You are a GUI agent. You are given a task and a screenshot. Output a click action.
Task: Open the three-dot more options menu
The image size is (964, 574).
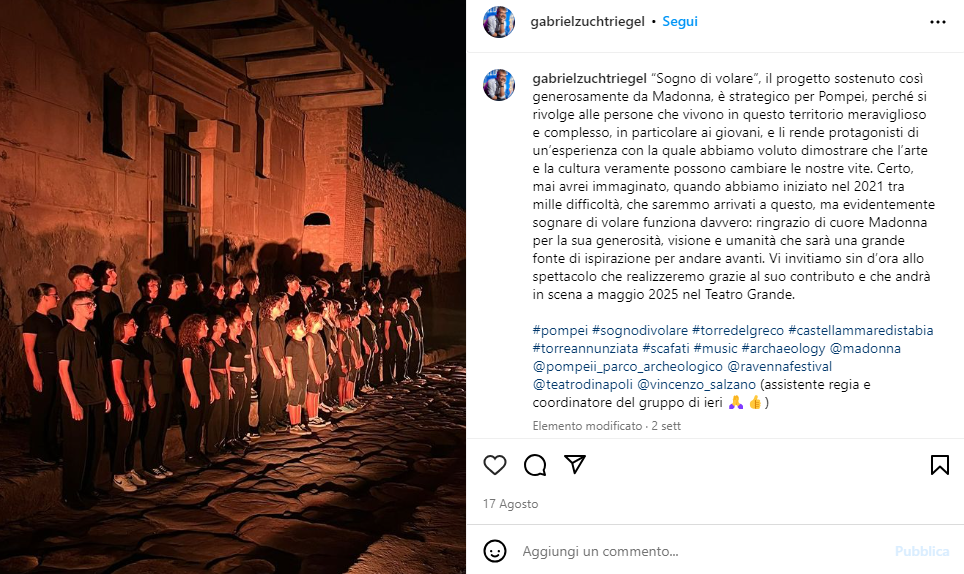coord(938,22)
